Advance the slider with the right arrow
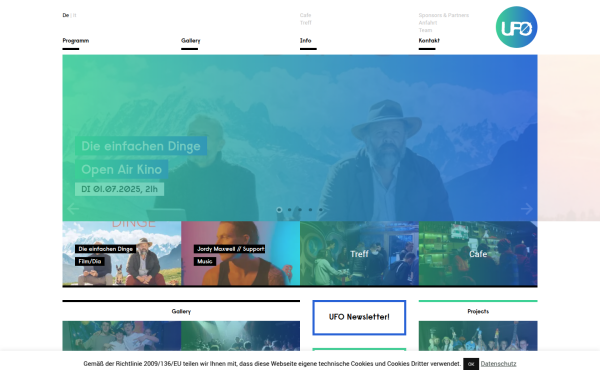Screen dimensions: 600x375 pyautogui.click(x=527, y=209)
